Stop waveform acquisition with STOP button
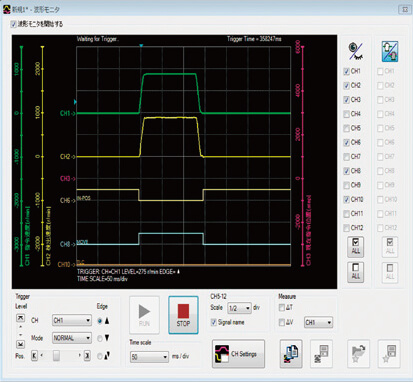 [183, 315]
